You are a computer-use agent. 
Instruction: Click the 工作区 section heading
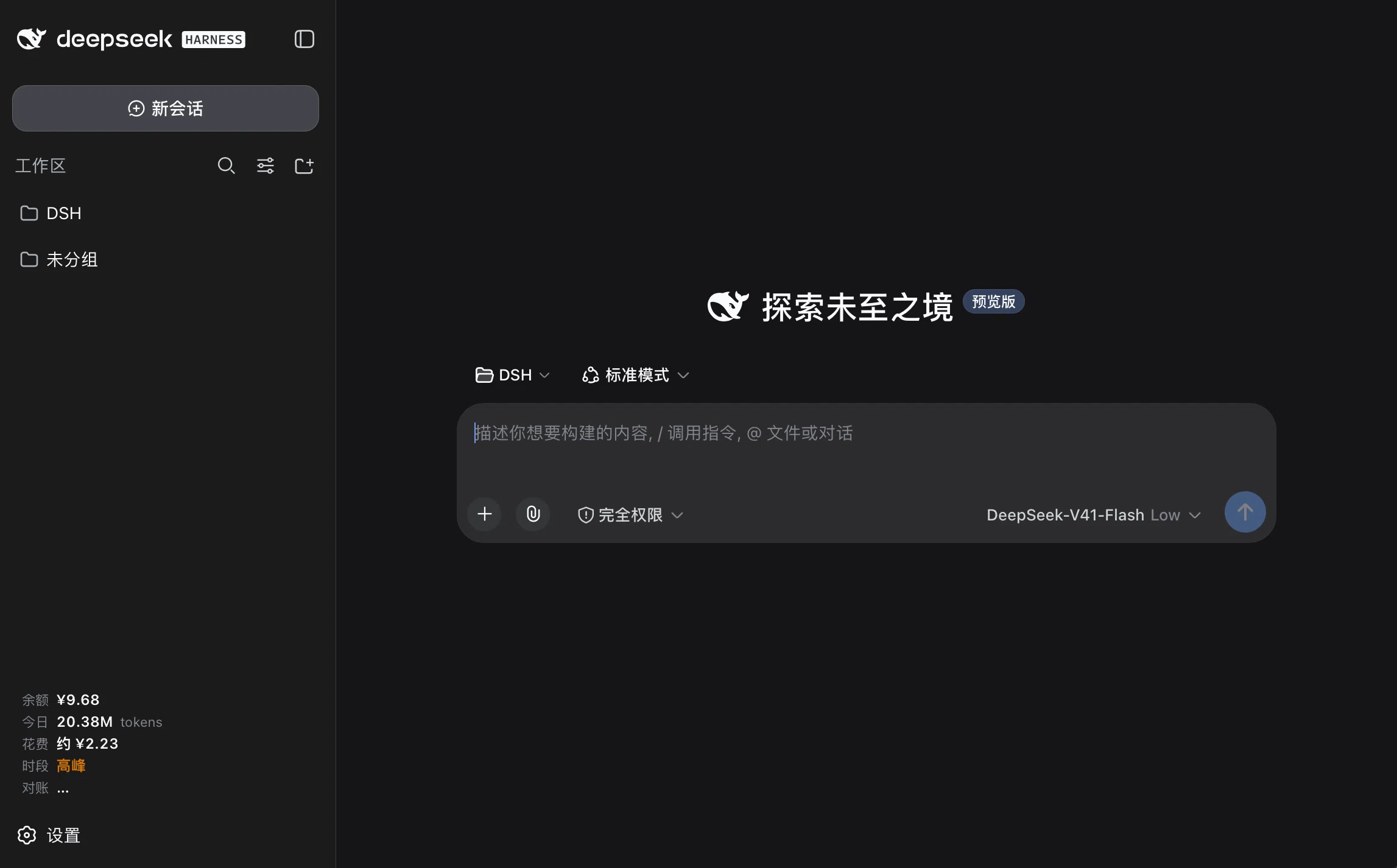point(40,166)
